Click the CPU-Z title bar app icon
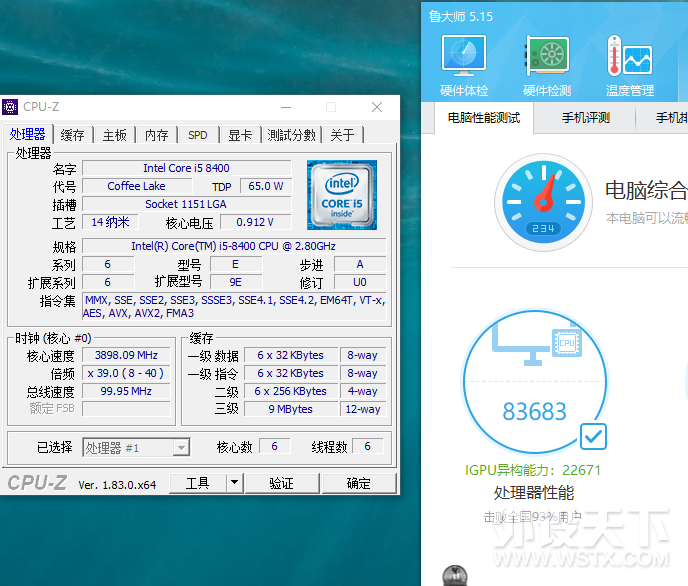 click(x=10, y=107)
